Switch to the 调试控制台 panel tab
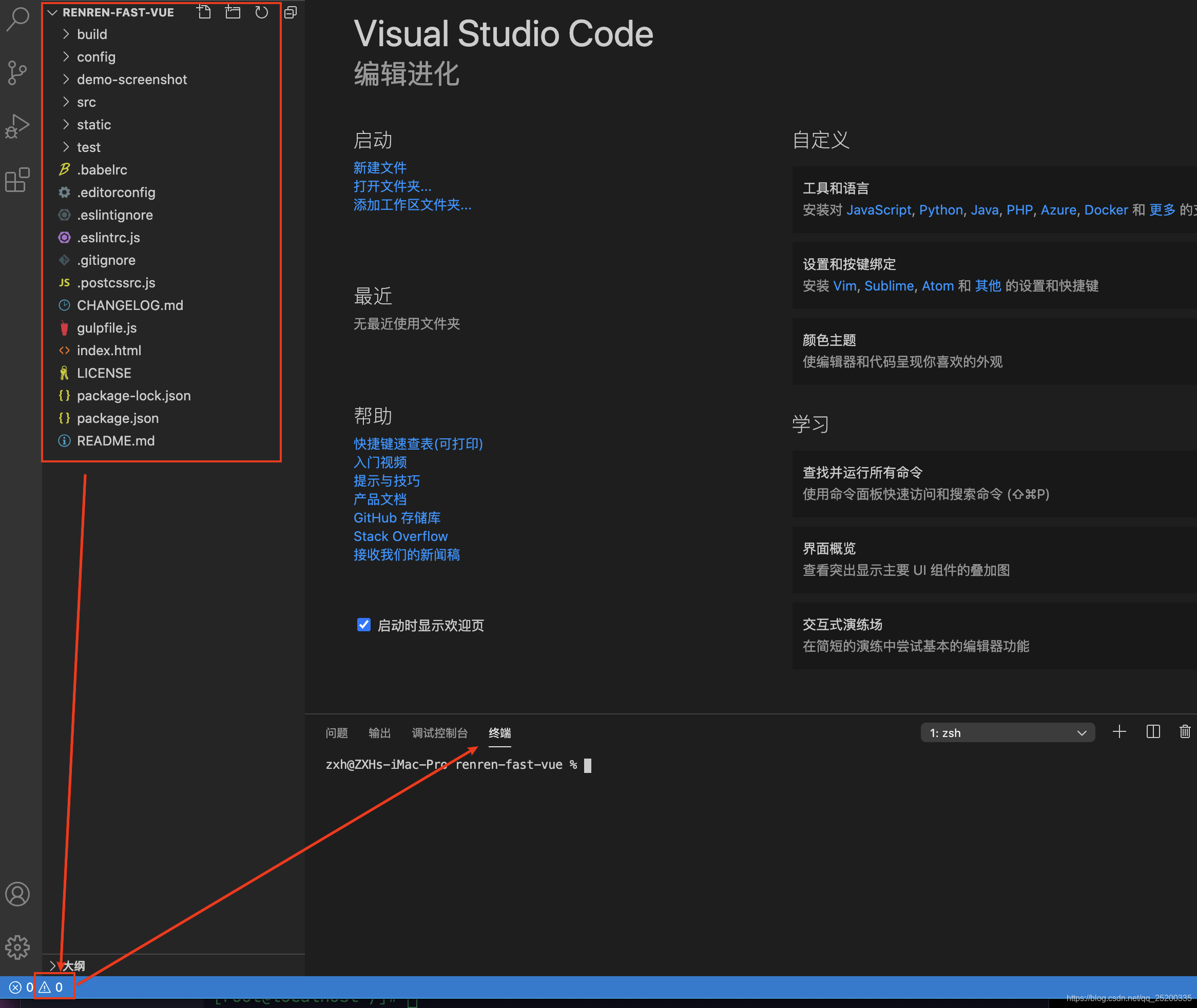The image size is (1197, 1008). coord(439,732)
